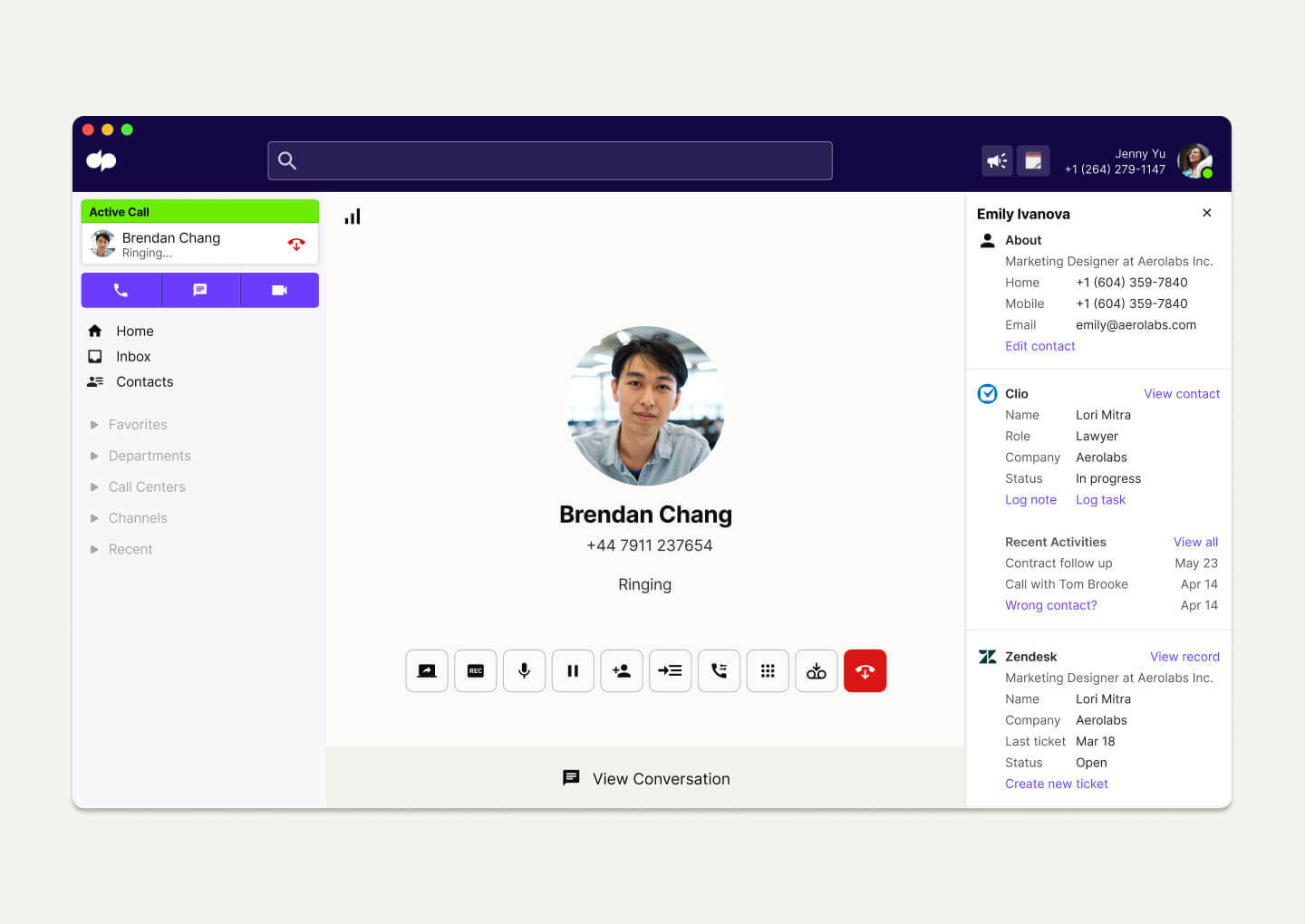The width and height of the screenshot is (1305, 924).
Task: Put the call on hold
Action: [x=573, y=670]
